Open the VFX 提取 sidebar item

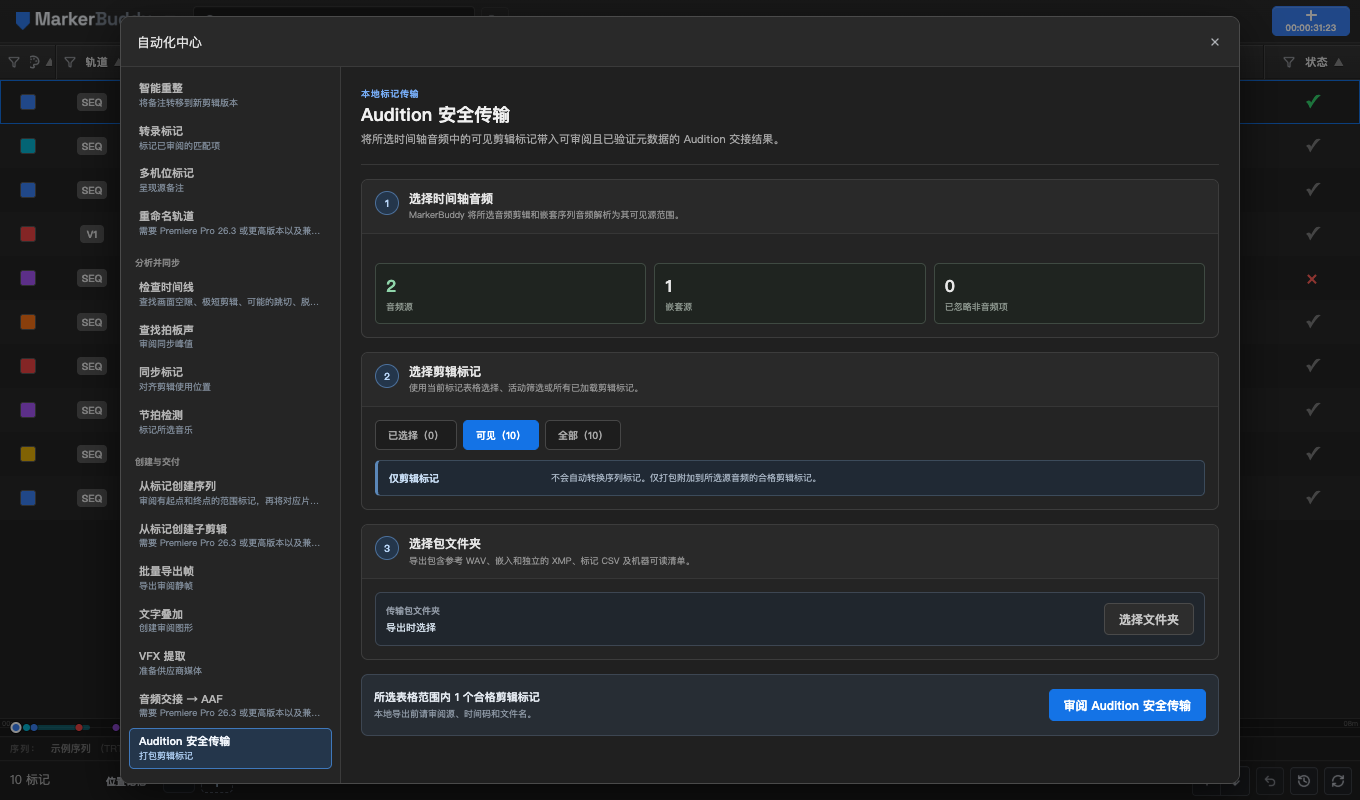[230, 663]
